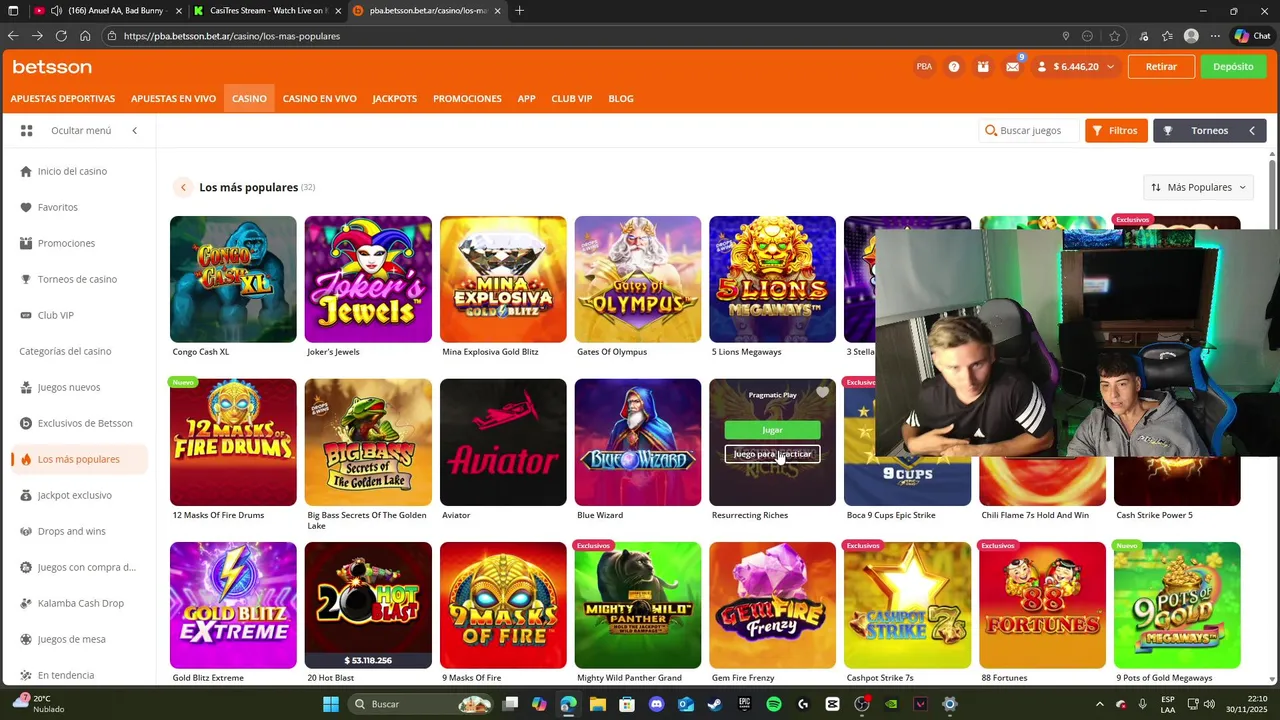1280x720 pixels.
Task: Collapse sidebar with Ocultar menú chevron
Action: point(134,131)
